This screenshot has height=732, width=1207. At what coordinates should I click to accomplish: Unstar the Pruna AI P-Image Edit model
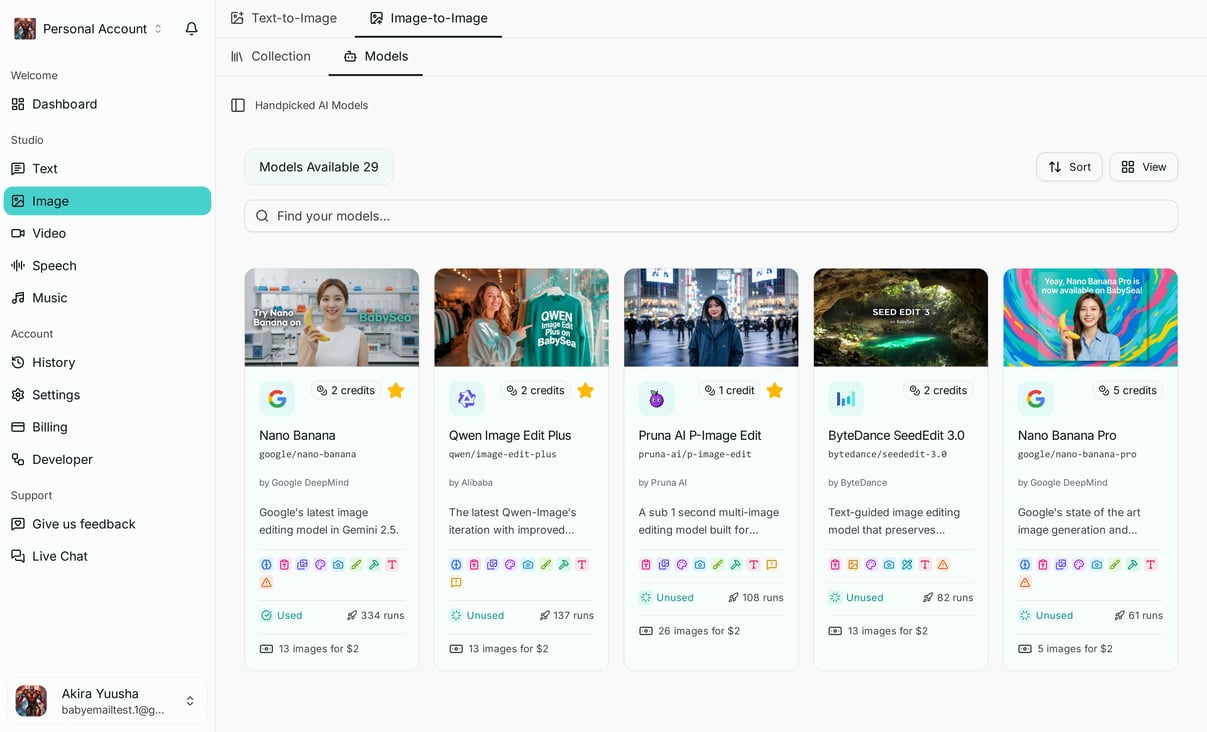click(774, 390)
